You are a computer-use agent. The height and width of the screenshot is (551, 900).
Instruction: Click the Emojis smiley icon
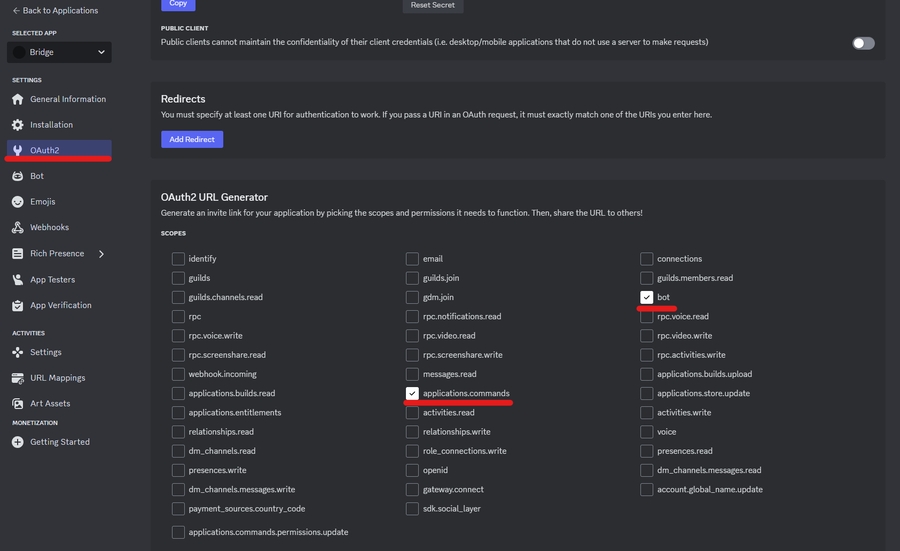coord(17,202)
